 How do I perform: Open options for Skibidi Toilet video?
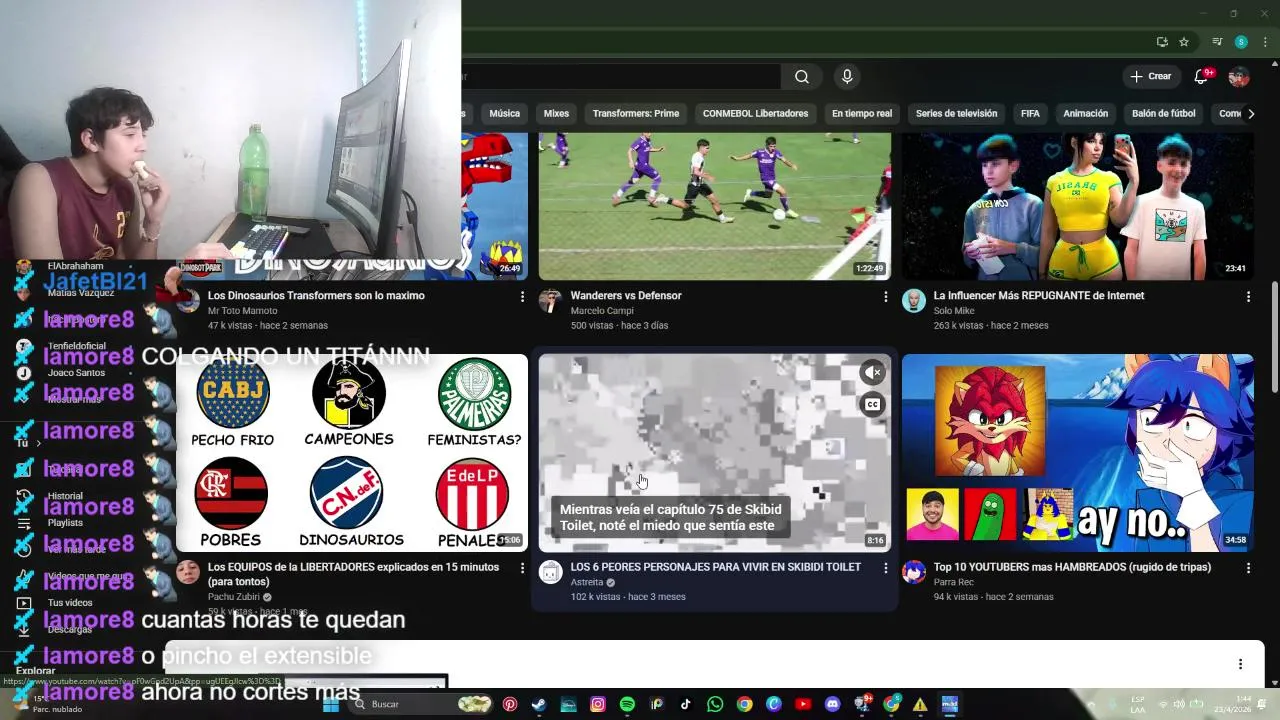click(x=885, y=568)
